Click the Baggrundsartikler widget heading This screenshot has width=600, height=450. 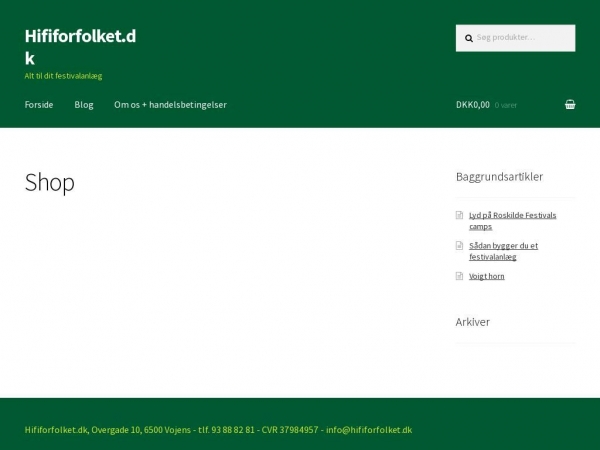pos(499,176)
